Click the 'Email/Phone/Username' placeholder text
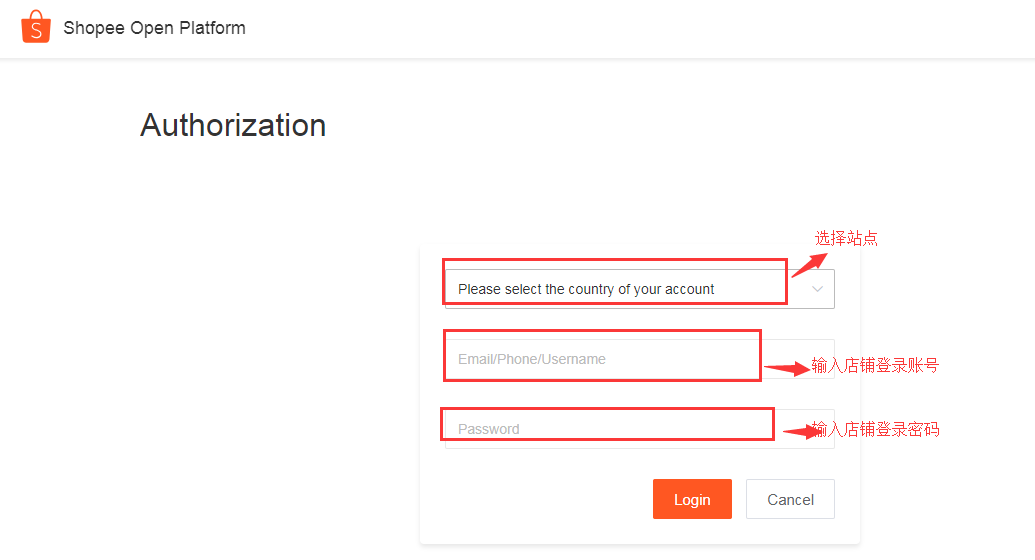1035x560 pixels. [531, 359]
